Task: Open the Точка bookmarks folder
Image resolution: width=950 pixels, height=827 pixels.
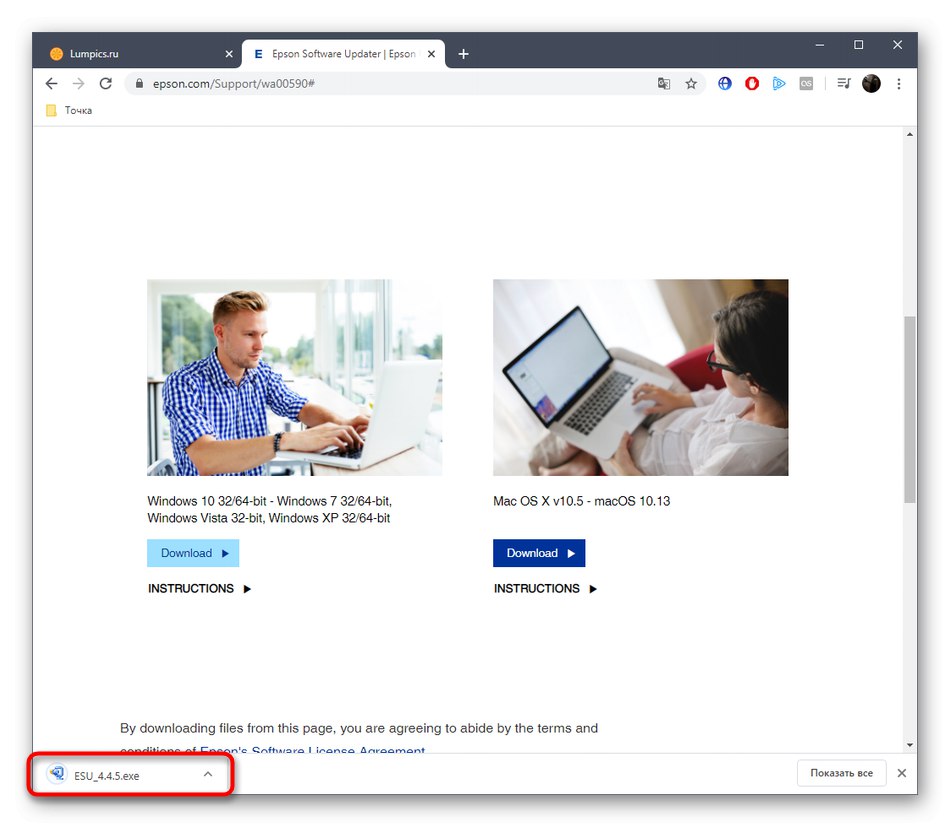Action: coord(69,110)
